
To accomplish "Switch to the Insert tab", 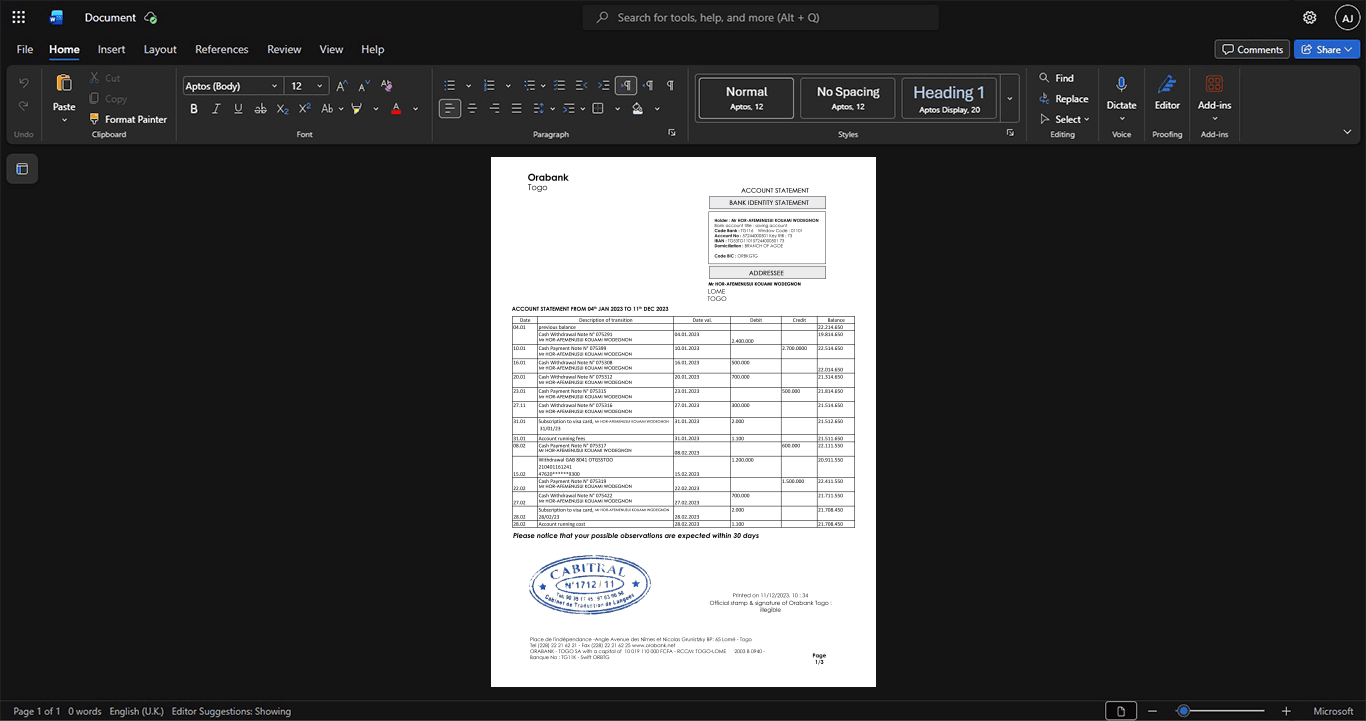I will click(x=111, y=49).
